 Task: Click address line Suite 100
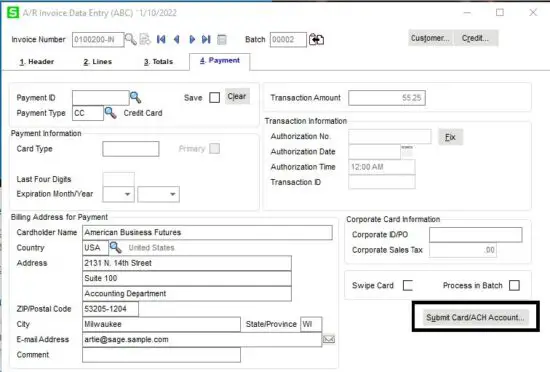(x=187, y=278)
